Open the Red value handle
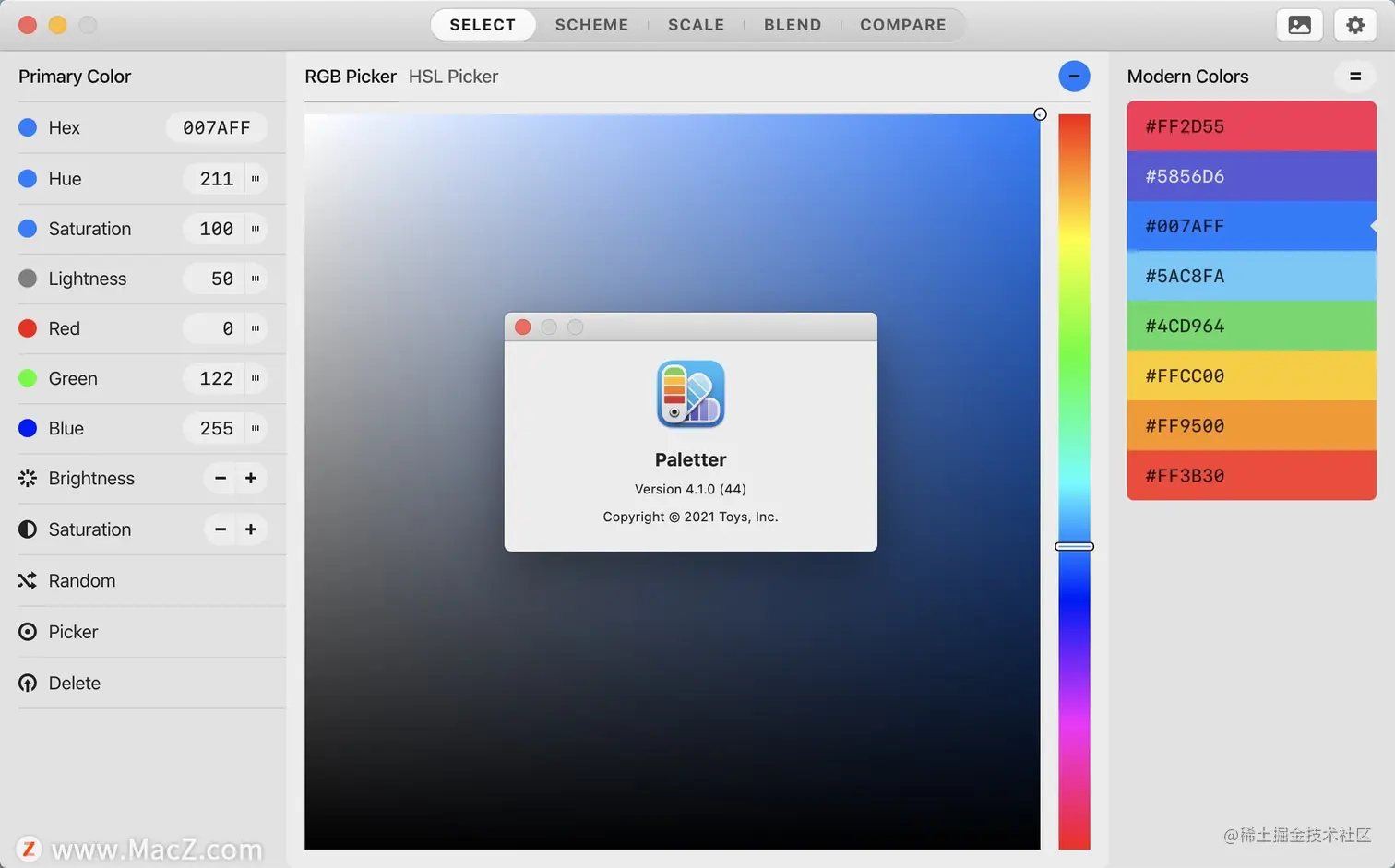The image size is (1395, 868). pos(256,328)
